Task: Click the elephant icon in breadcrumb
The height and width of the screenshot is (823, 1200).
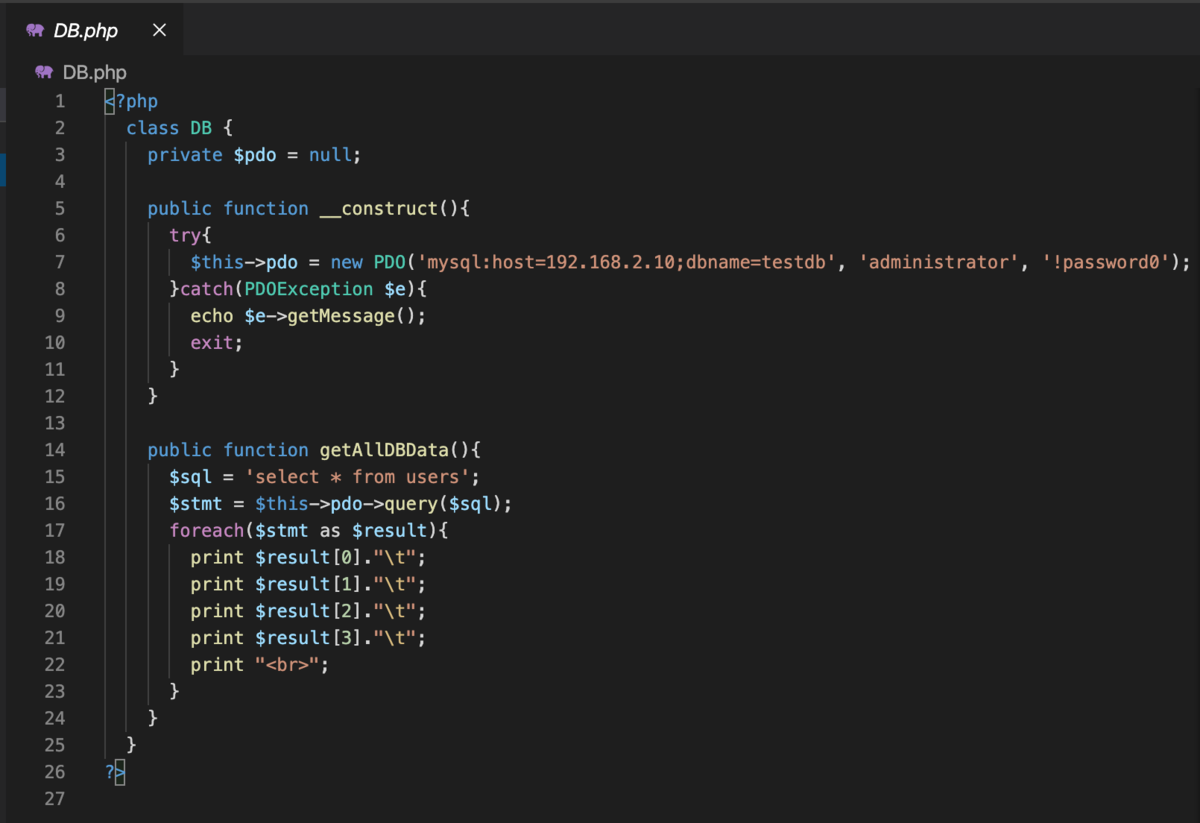Action: 43,72
